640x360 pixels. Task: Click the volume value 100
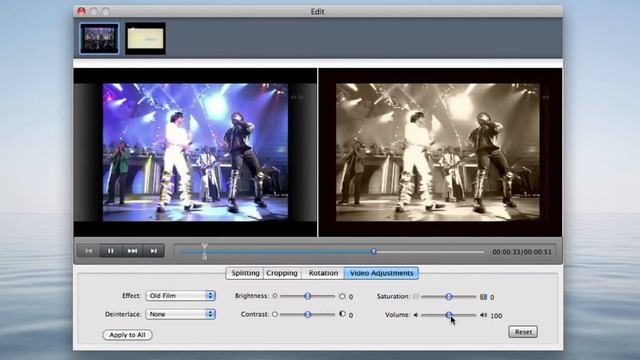[x=496, y=316]
